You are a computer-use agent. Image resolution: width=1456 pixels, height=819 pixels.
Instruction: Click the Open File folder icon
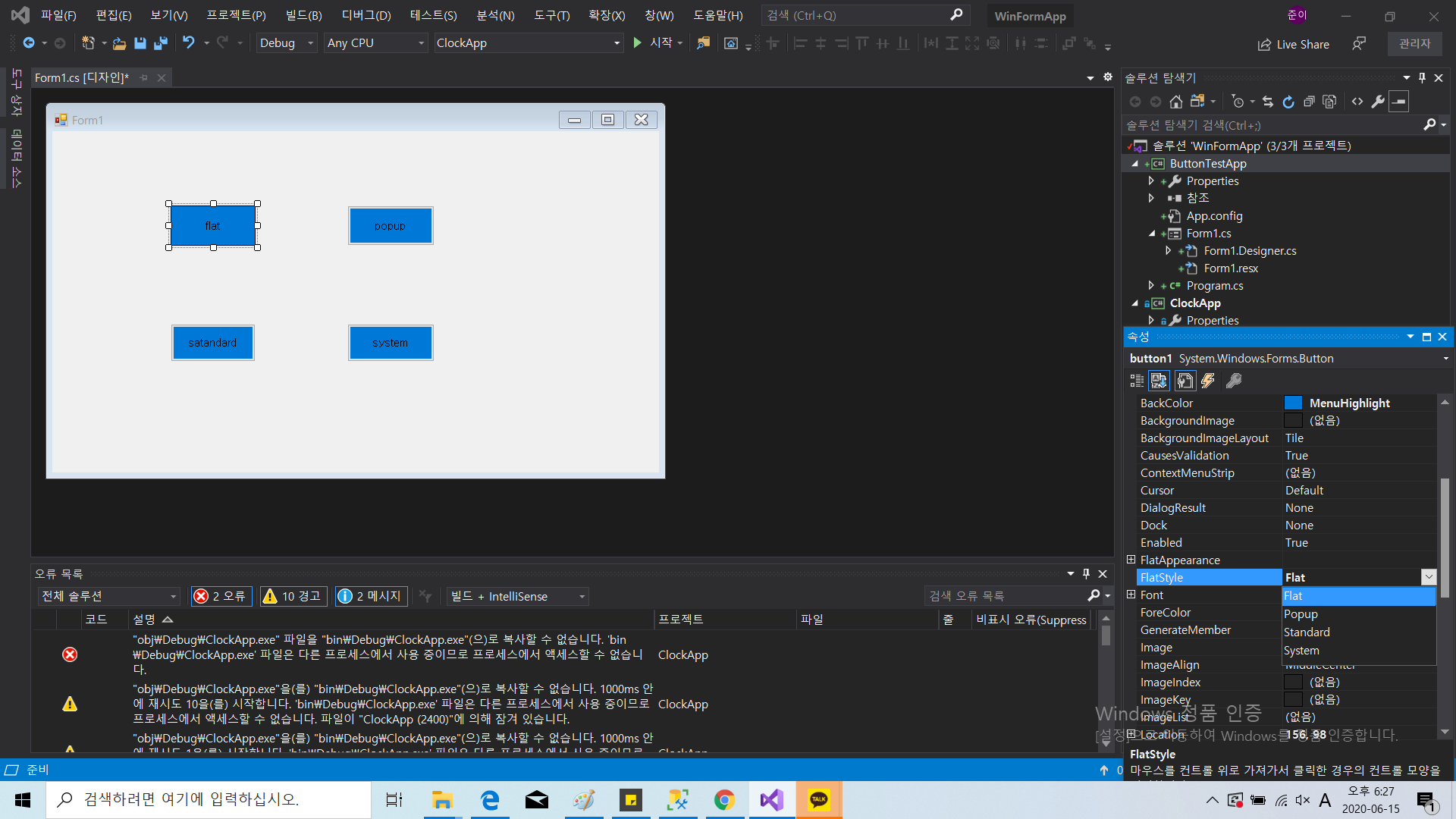pos(119,43)
